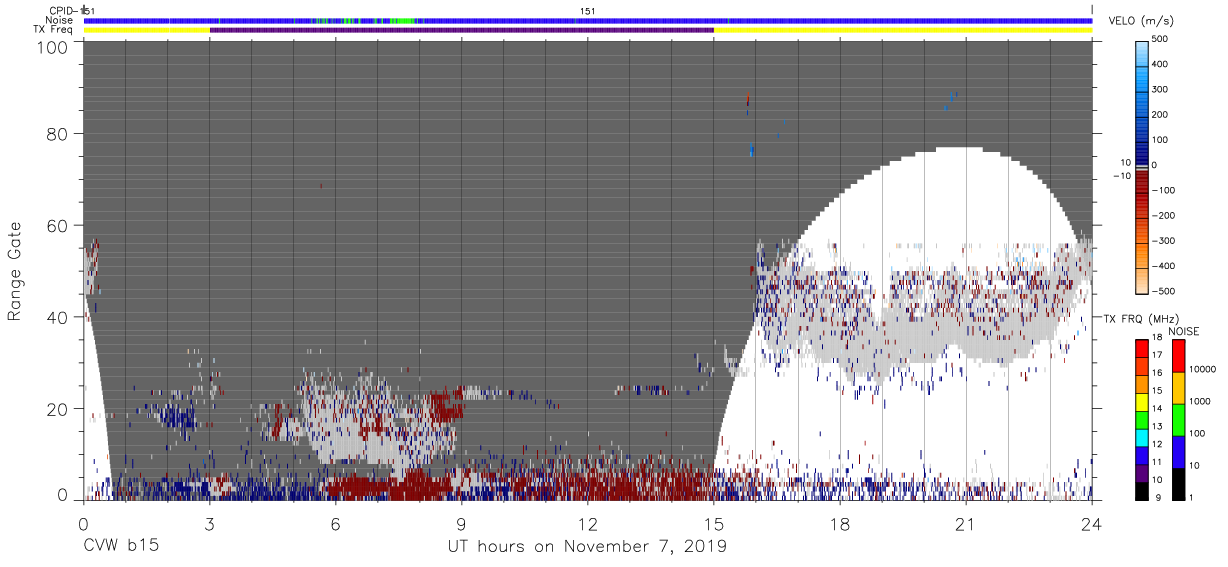Click the -10 label left of the velocity bar

(1121, 175)
